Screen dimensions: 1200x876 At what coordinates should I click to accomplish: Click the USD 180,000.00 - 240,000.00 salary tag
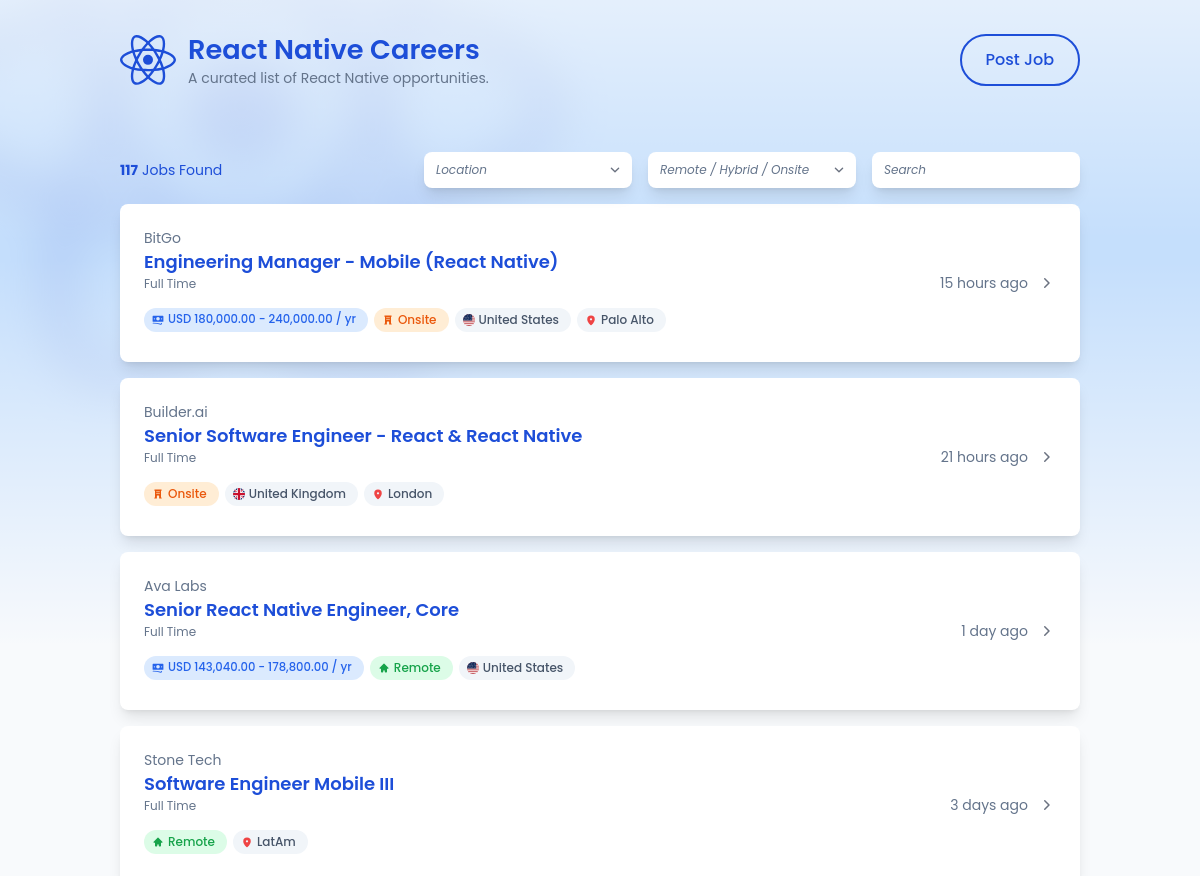(256, 320)
